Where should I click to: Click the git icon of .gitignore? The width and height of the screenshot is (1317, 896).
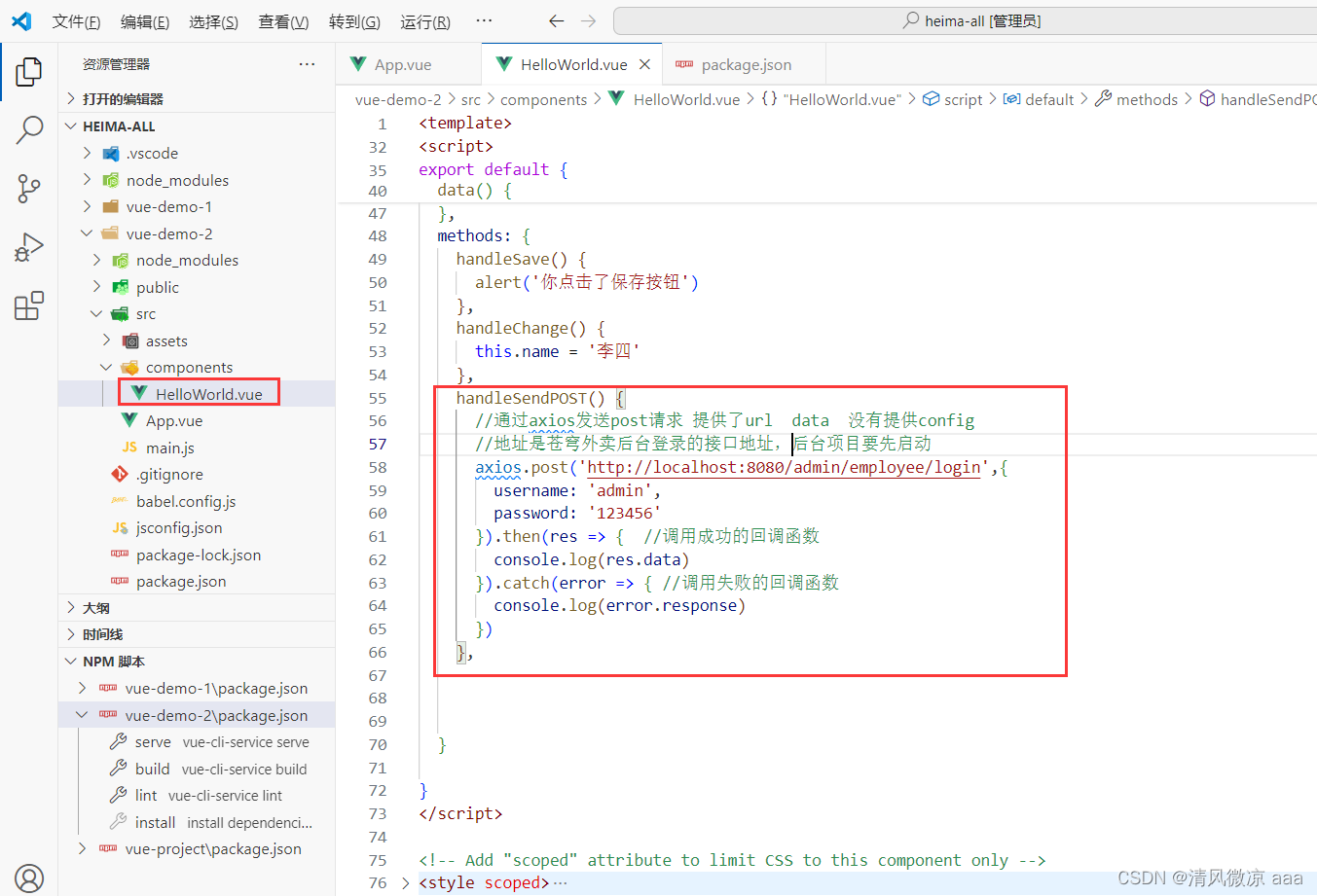click(120, 474)
